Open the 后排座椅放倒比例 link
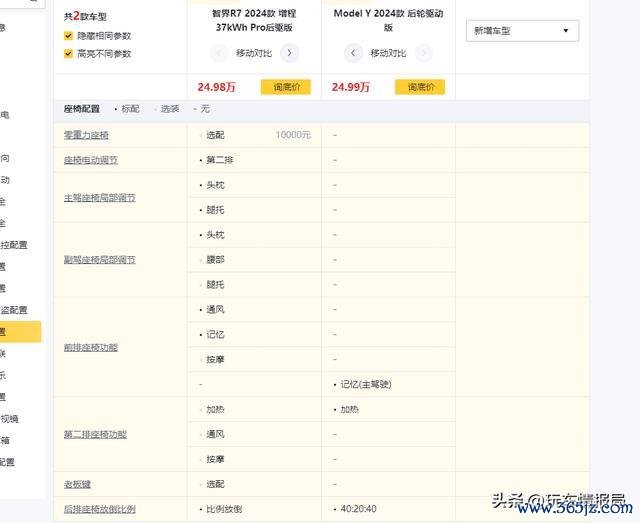Screen dimensions: 640x523 (100, 509)
